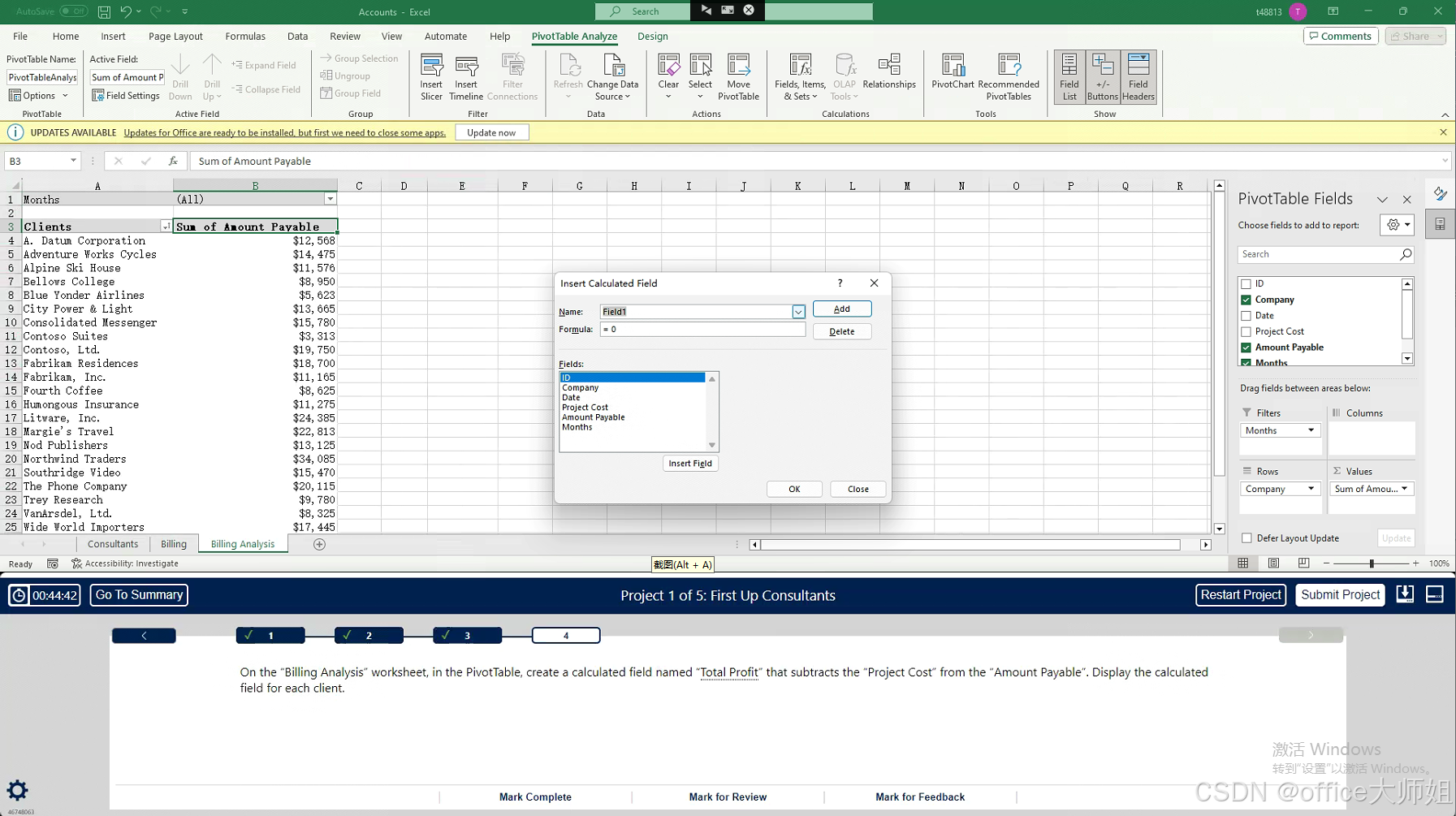Viewport: 1456px width, 816px height.
Task: Open Sum of Amount dropdown in Values
Action: [1404, 489]
